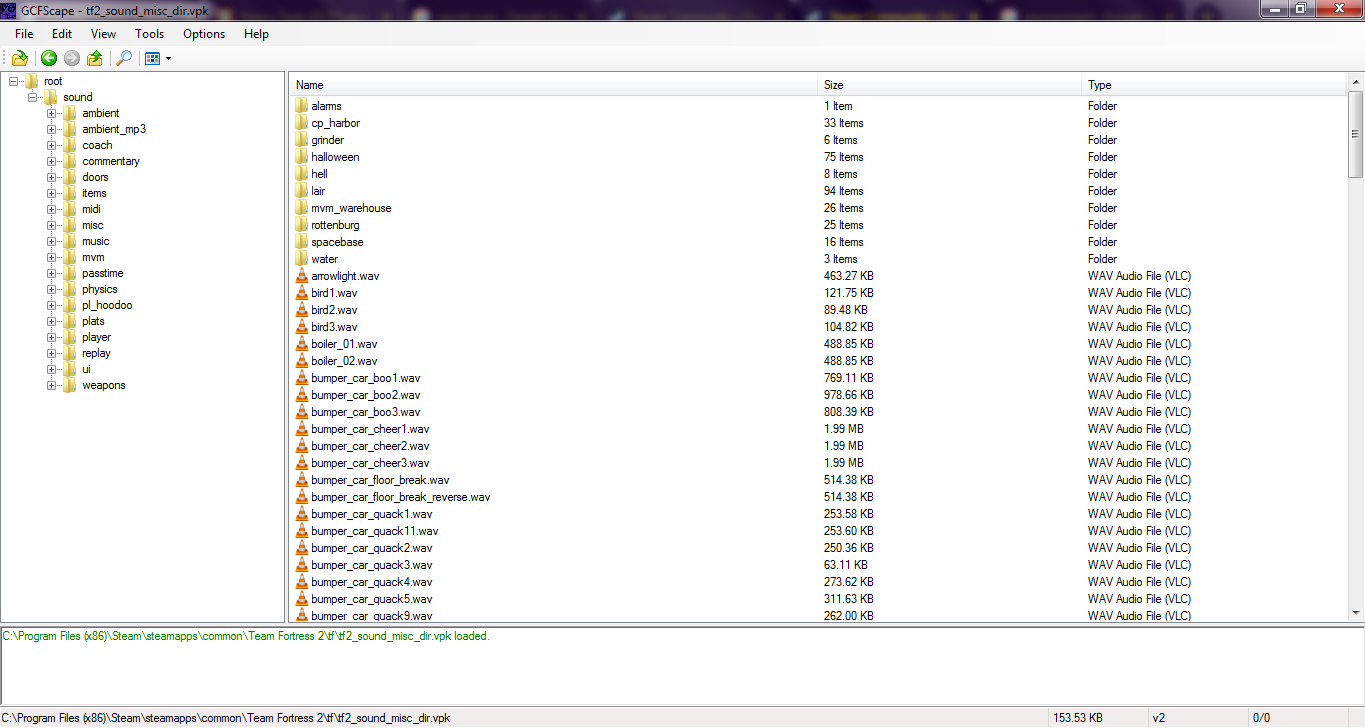The height and width of the screenshot is (728, 1365).
Task: Select the cone icon beside bumper_car_quack11.wav
Action: (302, 531)
